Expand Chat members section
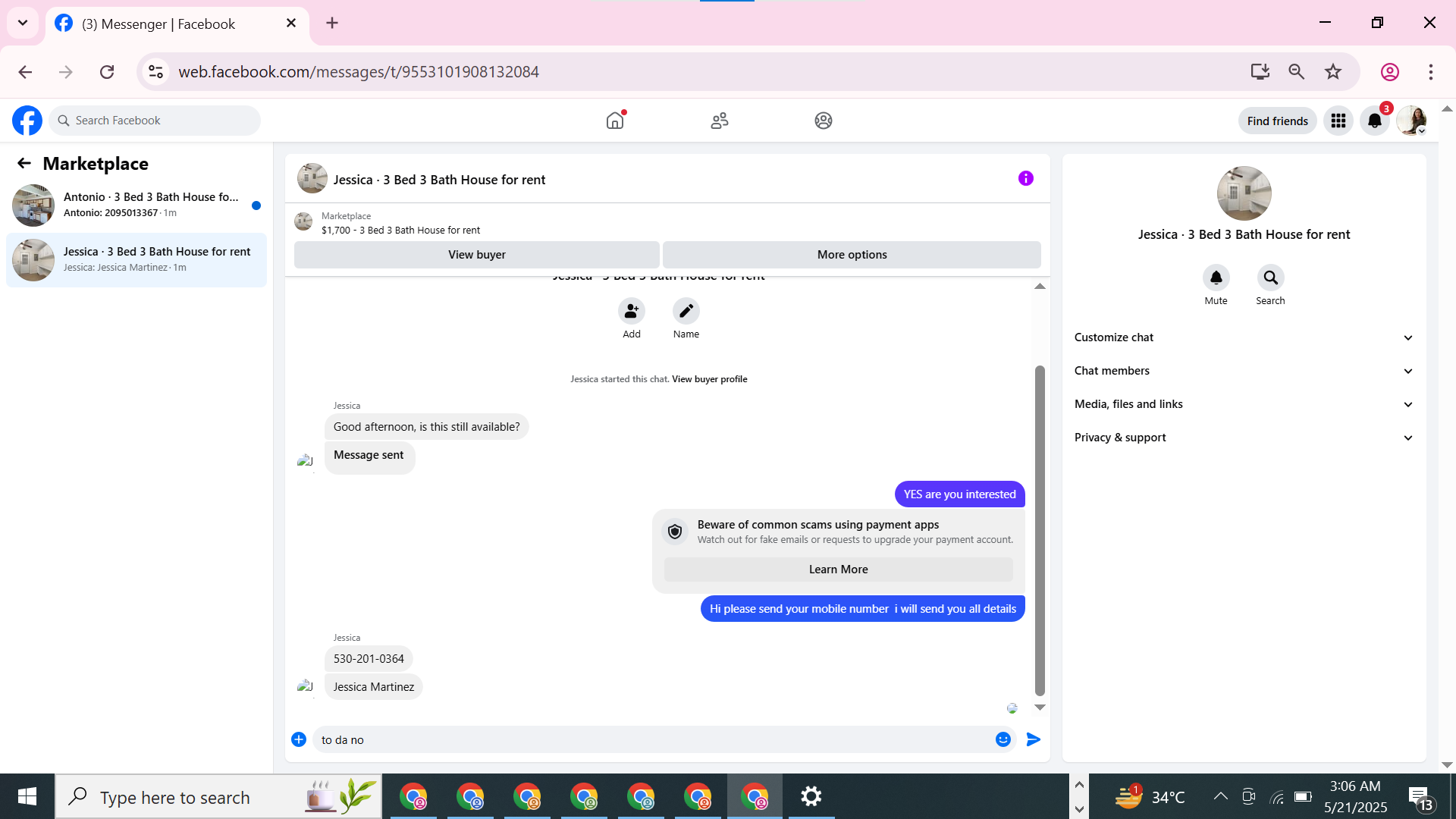The height and width of the screenshot is (819, 1456). (1244, 371)
